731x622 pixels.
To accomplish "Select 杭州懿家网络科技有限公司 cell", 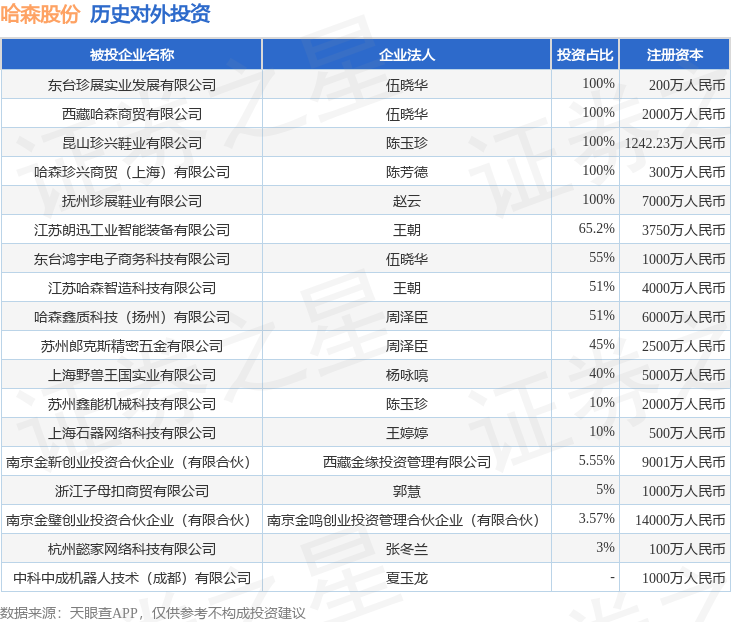I will (x=132, y=549).
